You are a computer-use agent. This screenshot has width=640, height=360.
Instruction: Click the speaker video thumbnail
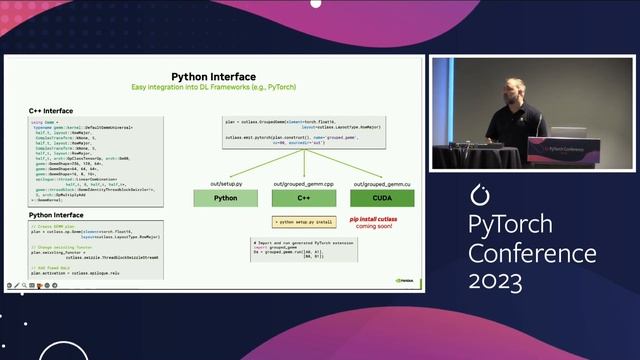tap(532, 113)
